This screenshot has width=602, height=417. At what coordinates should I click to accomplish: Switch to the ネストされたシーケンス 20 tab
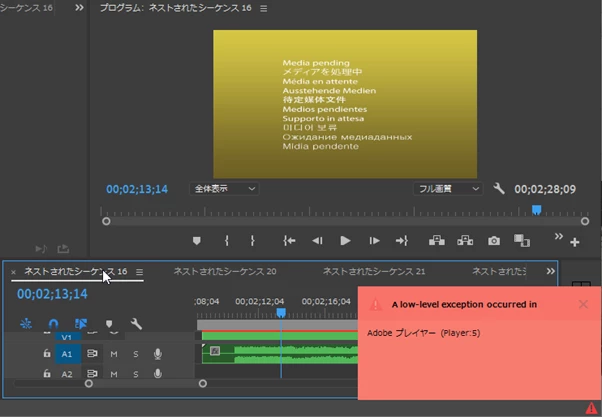click(x=225, y=271)
